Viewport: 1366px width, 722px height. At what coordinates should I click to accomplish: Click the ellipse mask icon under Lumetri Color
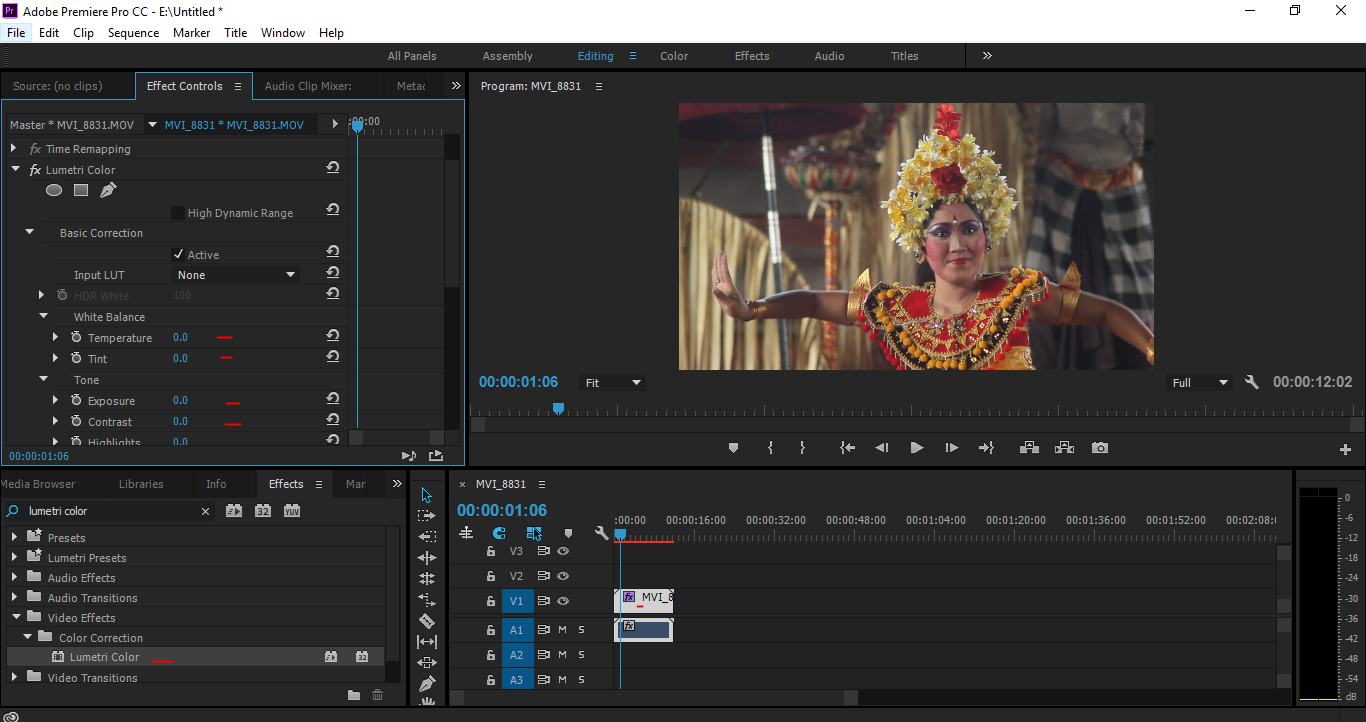tap(53, 190)
